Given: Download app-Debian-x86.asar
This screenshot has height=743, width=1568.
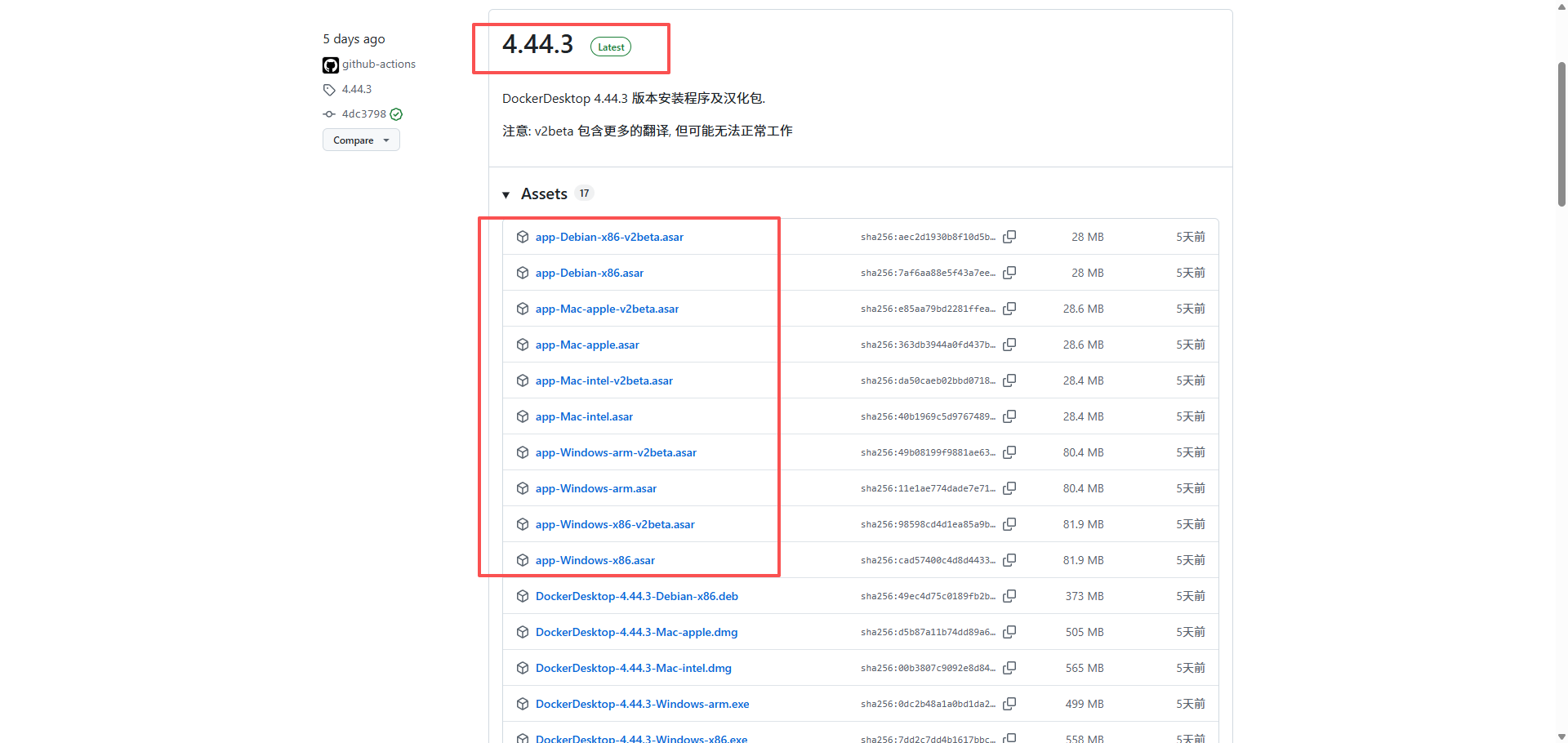Looking at the screenshot, I should (590, 273).
